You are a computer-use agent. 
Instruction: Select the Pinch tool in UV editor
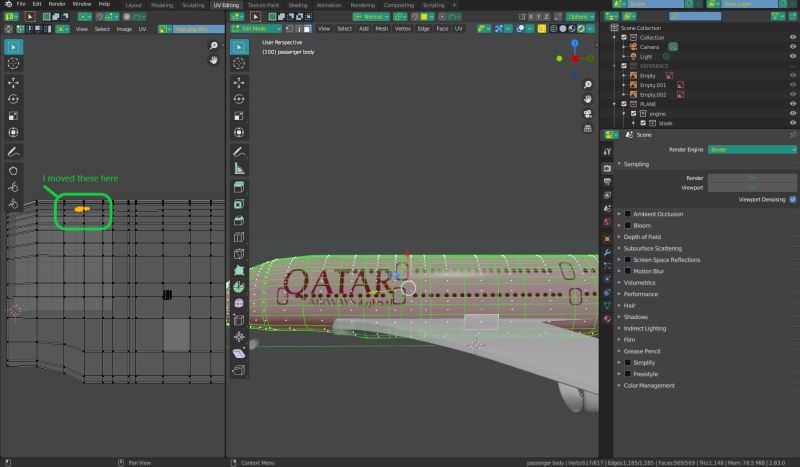click(13, 204)
